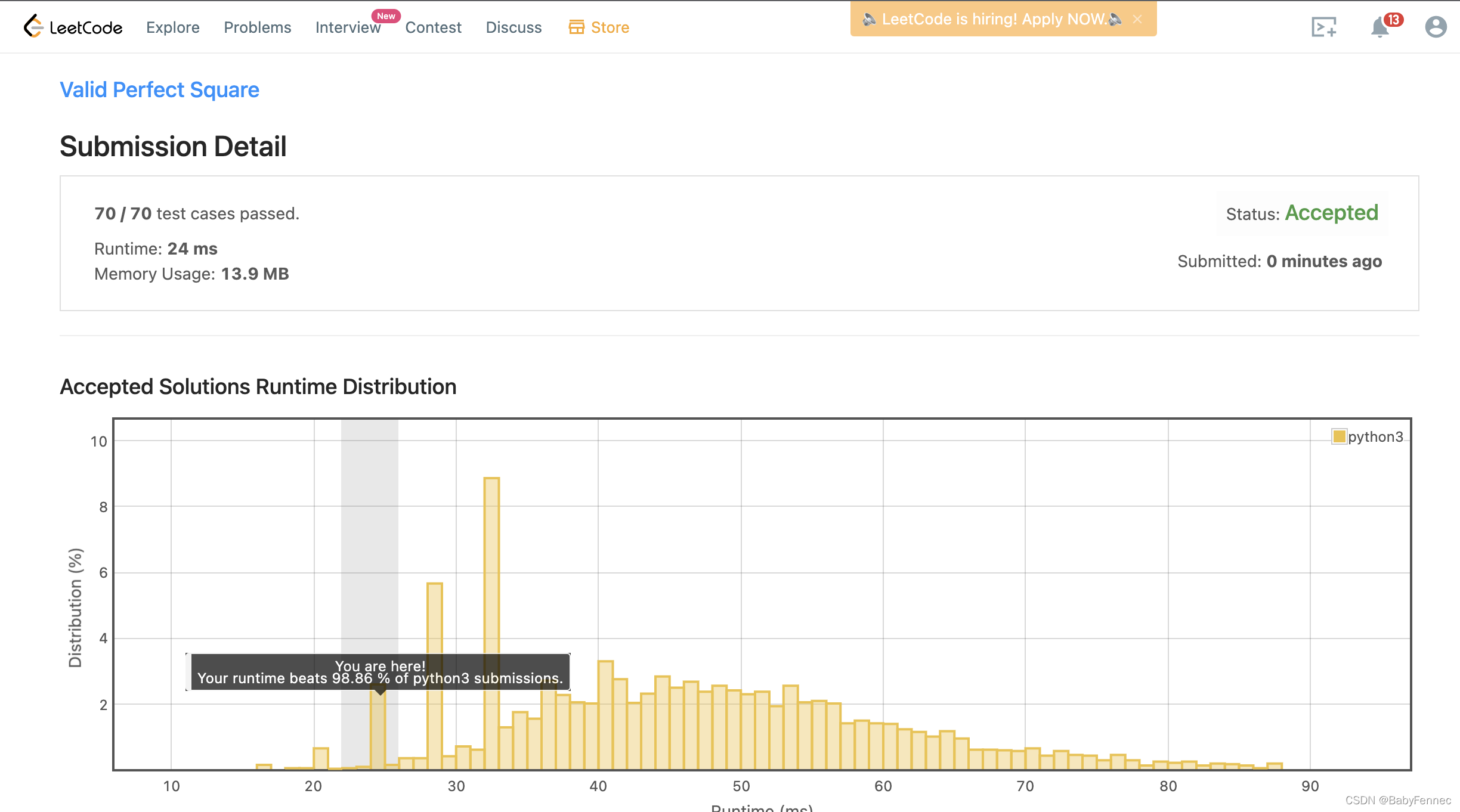Image resolution: width=1460 pixels, height=812 pixels.
Task: Go to the Problems page
Action: tap(257, 27)
